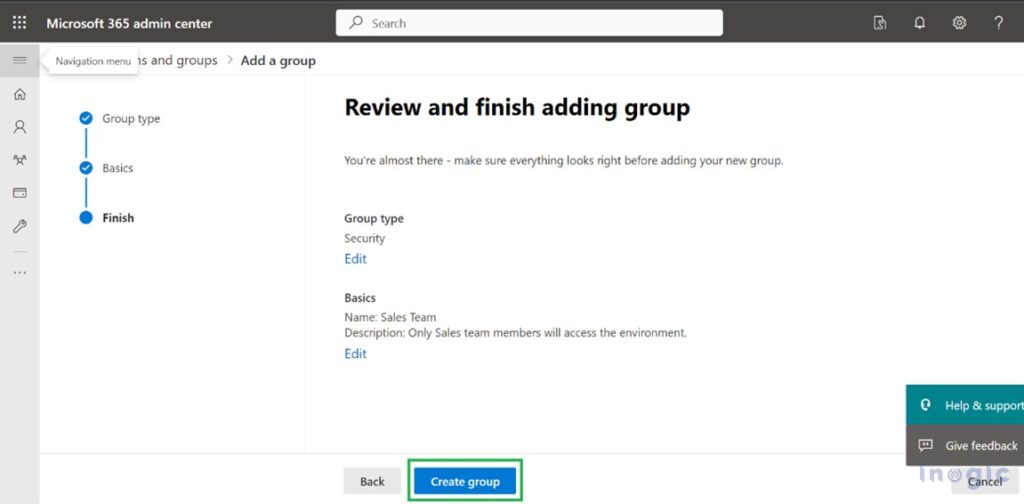This screenshot has height=504, width=1024.
Task: Toggle the navigation menu hamburger icon
Action: pyautogui.click(x=20, y=61)
